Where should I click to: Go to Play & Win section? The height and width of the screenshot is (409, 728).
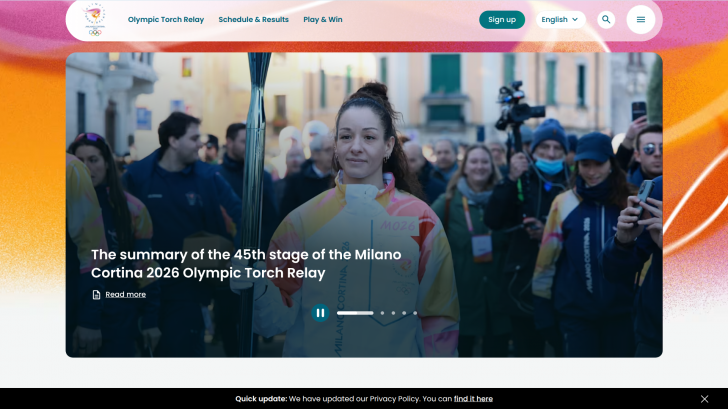[323, 20]
